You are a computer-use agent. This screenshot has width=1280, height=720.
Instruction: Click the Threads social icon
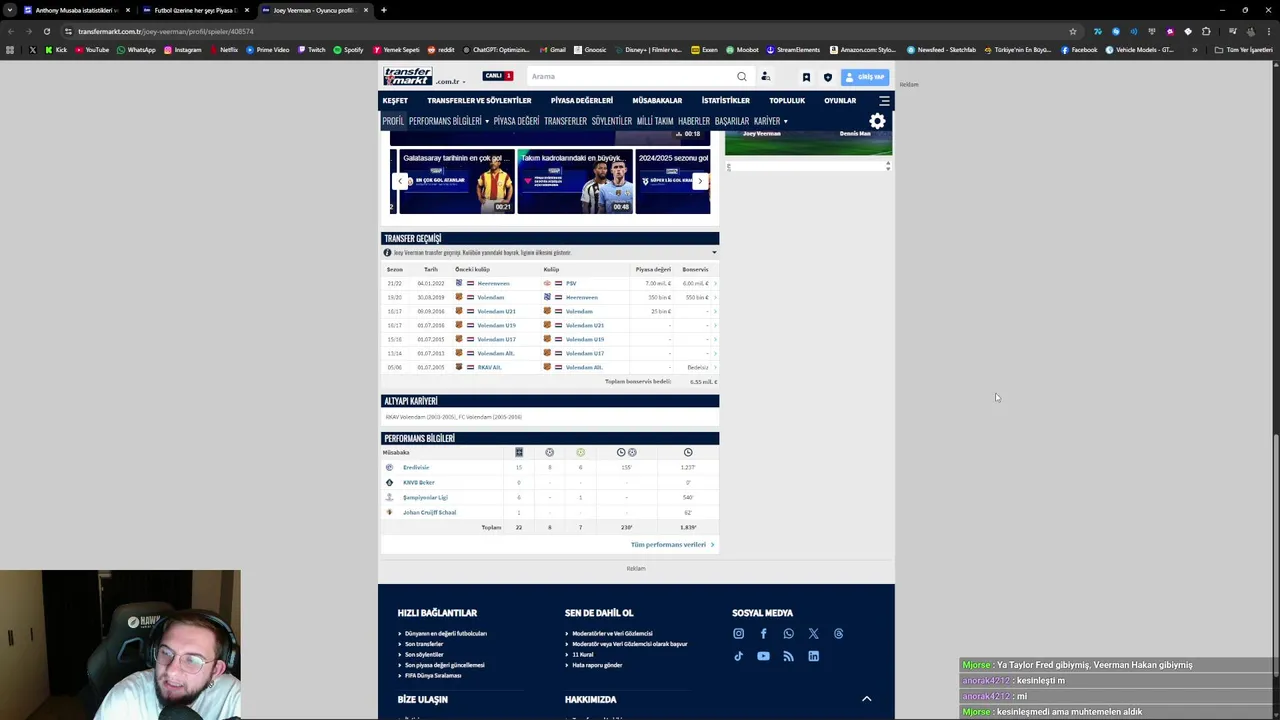pos(838,633)
